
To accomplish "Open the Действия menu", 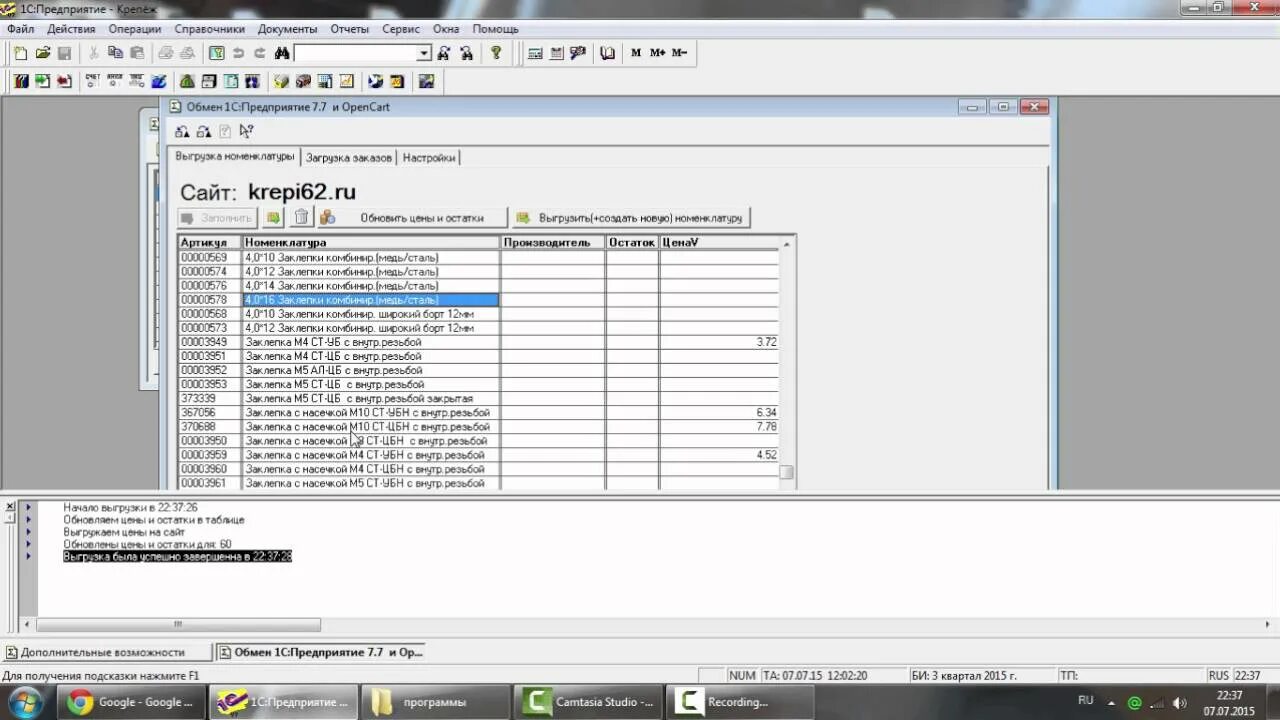I will coord(71,29).
